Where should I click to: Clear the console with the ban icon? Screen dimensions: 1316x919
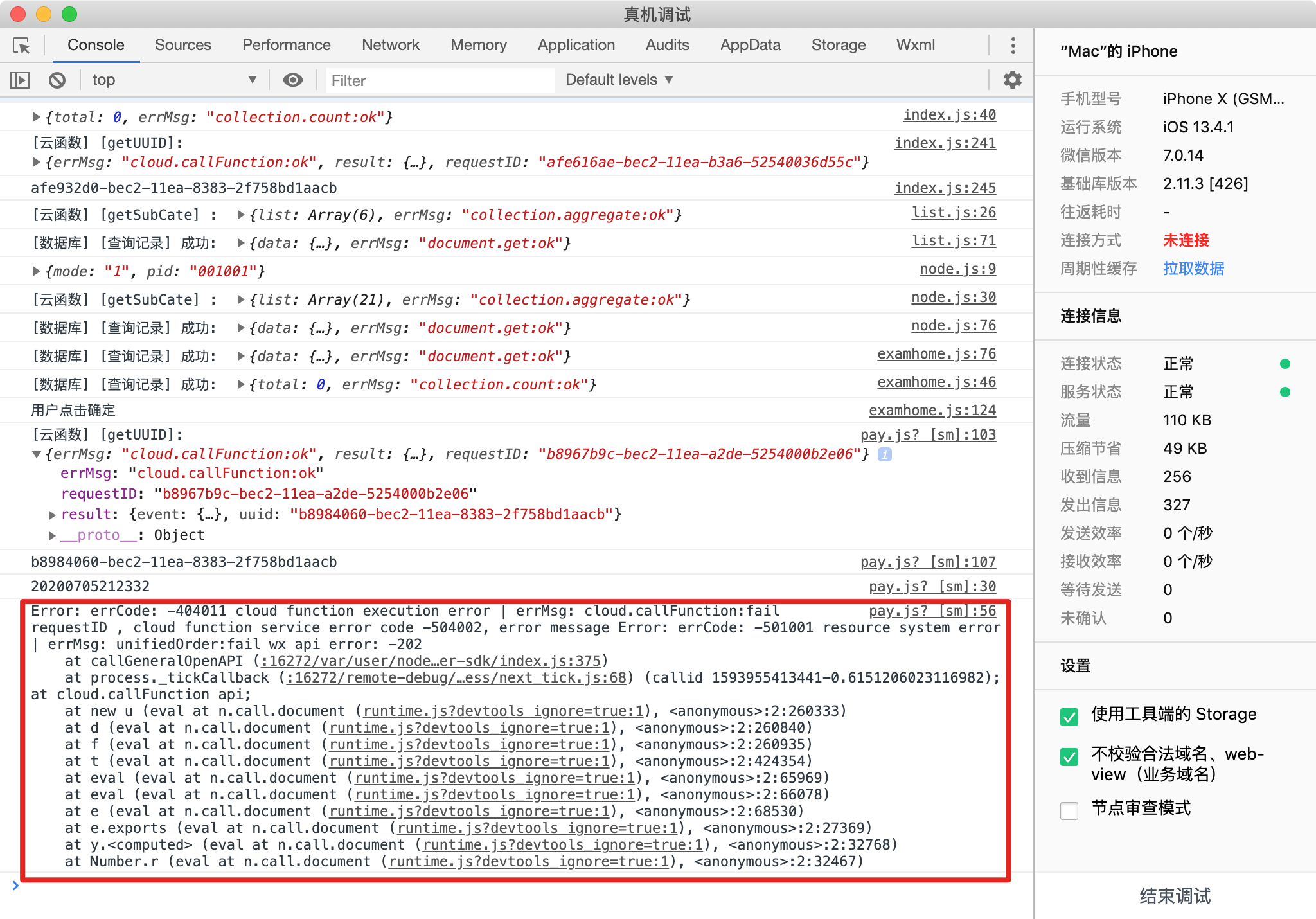click(x=57, y=80)
